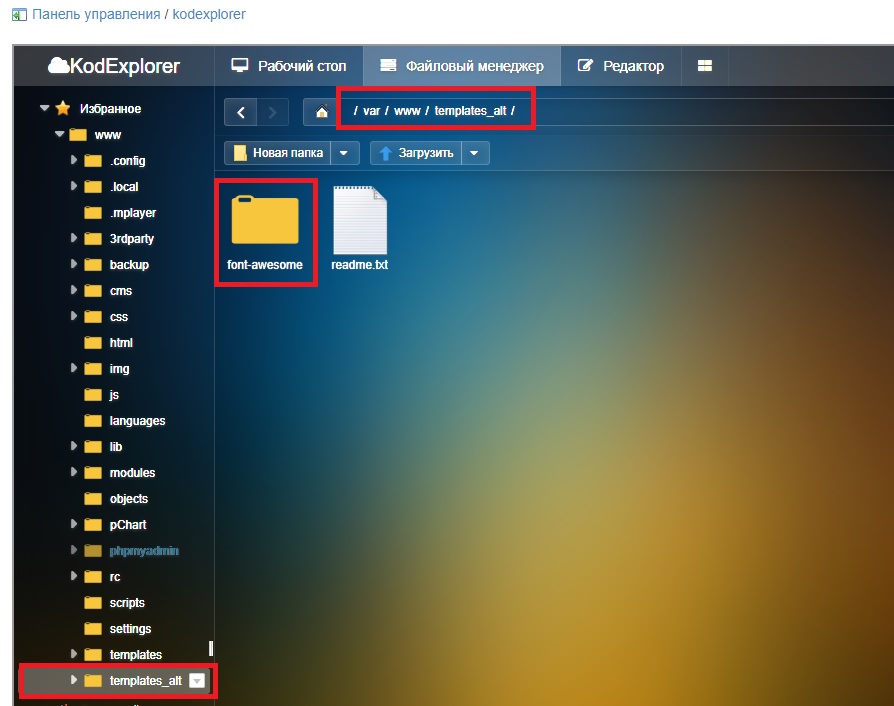Viewport: 894px width, 706px height.
Task: Expand the cms folder arrow
Action: pyautogui.click(x=74, y=290)
